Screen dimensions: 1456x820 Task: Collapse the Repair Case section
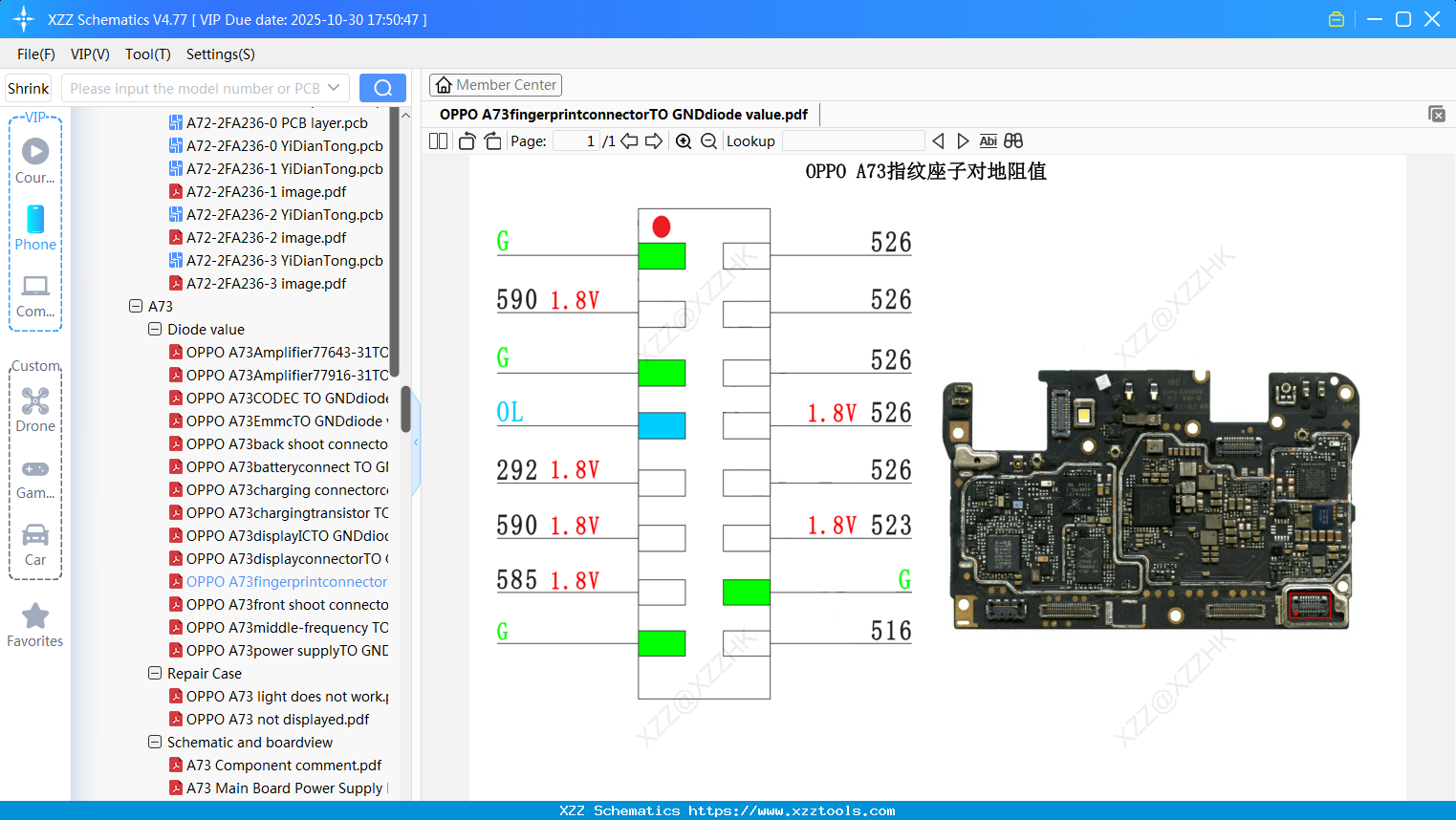155,673
